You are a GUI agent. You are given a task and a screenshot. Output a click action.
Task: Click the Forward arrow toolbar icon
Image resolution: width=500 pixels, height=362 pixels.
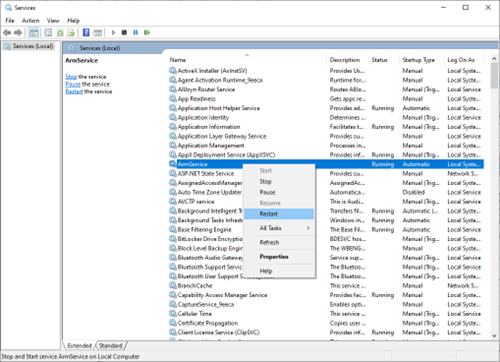(x=18, y=32)
